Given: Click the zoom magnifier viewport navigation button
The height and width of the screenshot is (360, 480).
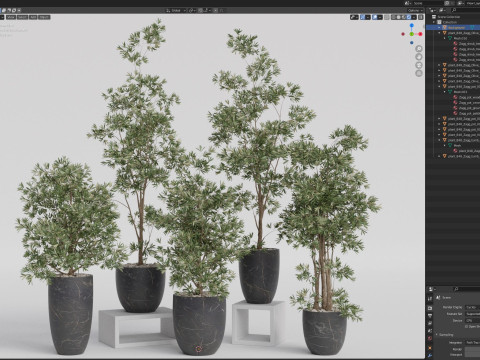Looking at the screenshot, I should [x=419, y=49].
